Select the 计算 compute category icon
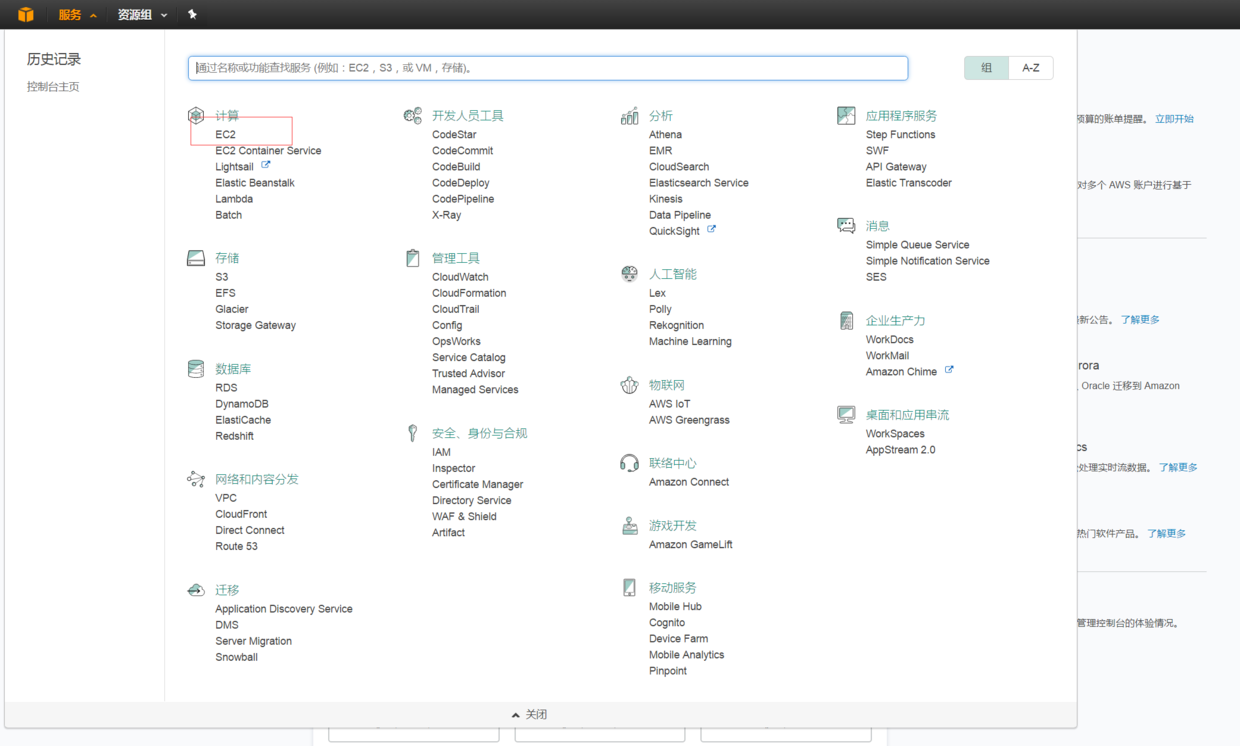Image resolution: width=1240 pixels, height=746 pixels. point(196,114)
